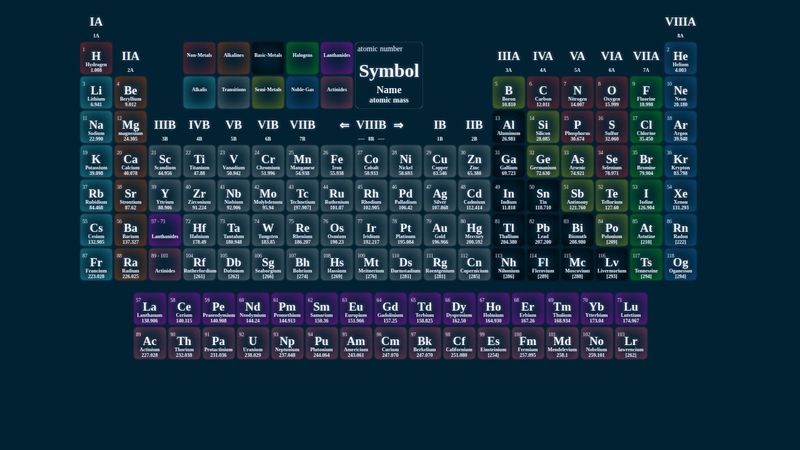Screen dimensions: 800x450
Task: Select the Lawrencium (Lr) element tile
Action: (630, 343)
